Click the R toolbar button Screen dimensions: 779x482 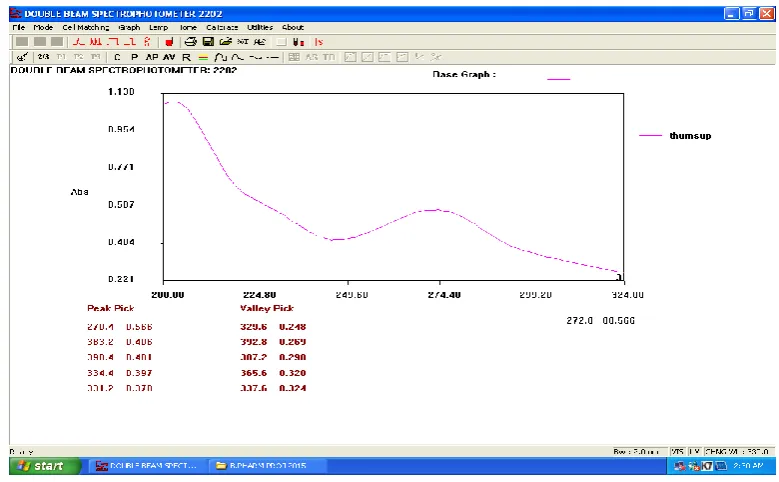click(186, 57)
